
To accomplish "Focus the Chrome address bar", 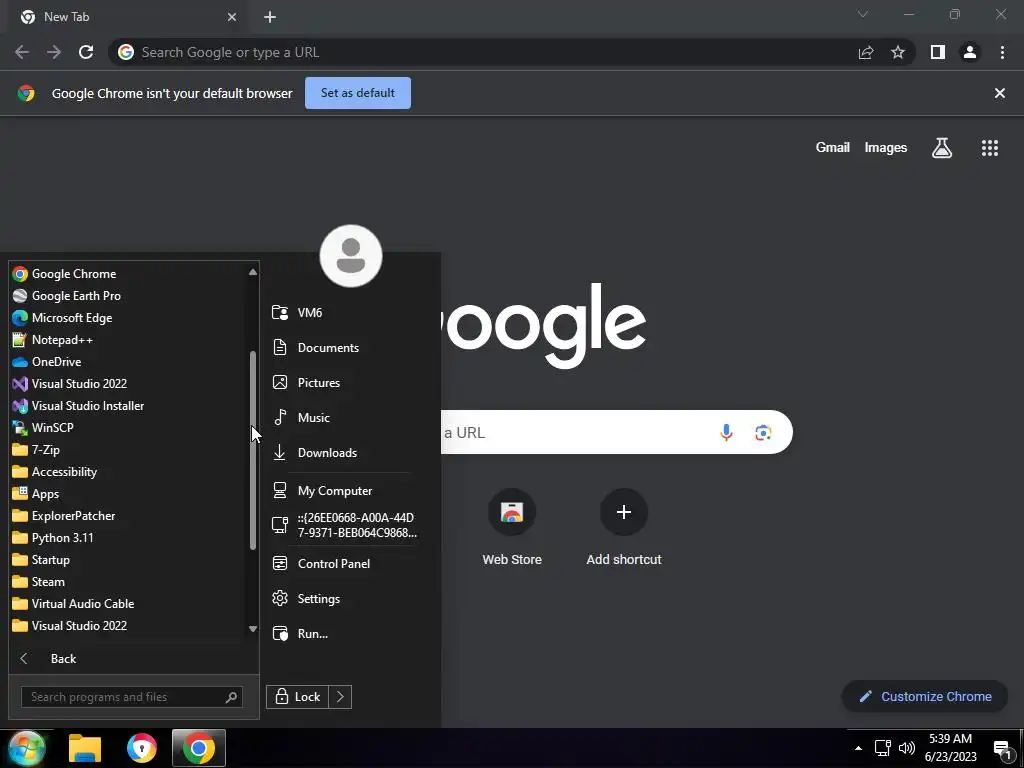I will 483,52.
